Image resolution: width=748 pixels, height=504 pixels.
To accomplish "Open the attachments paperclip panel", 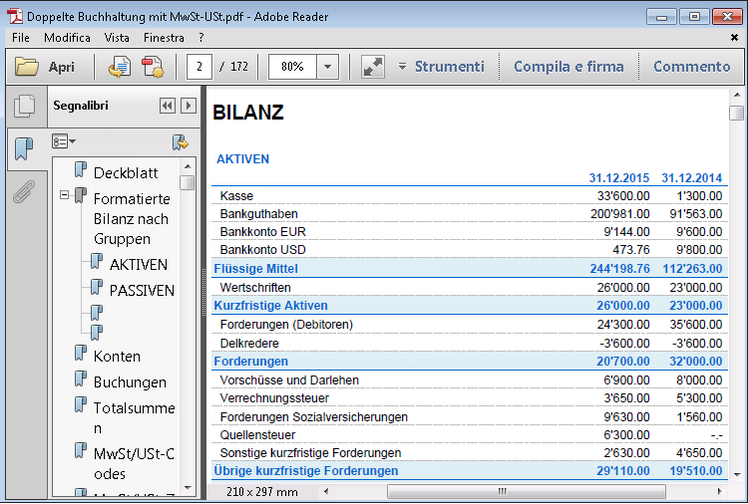I will point(24,192).
